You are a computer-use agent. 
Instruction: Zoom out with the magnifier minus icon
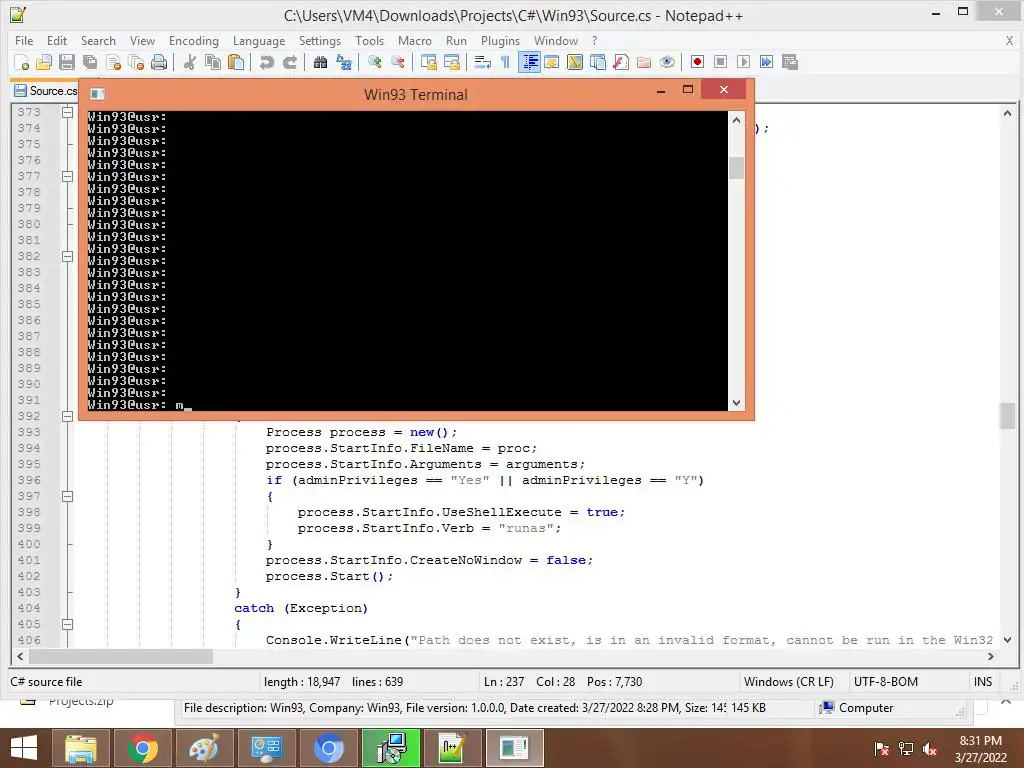pos(397,62)
